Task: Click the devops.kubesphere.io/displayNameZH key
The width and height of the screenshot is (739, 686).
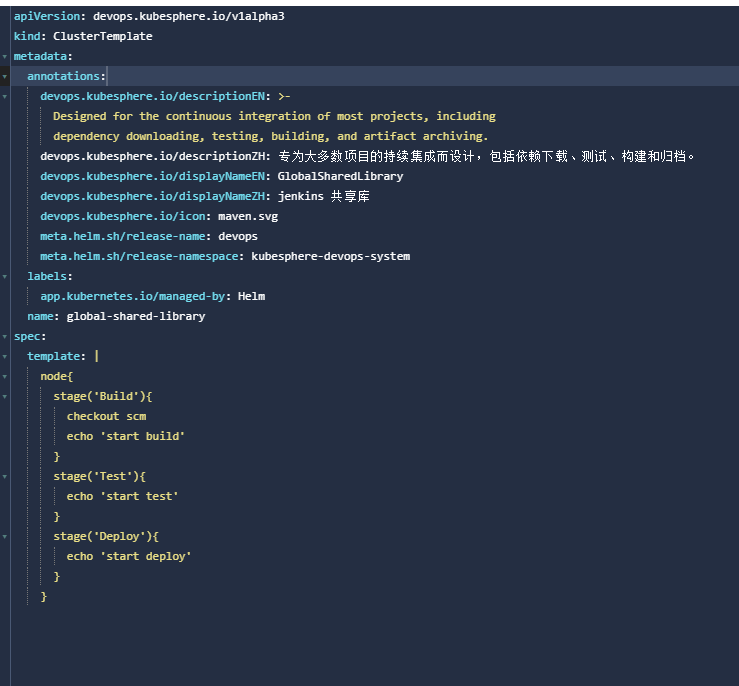Action: [153, 196]
